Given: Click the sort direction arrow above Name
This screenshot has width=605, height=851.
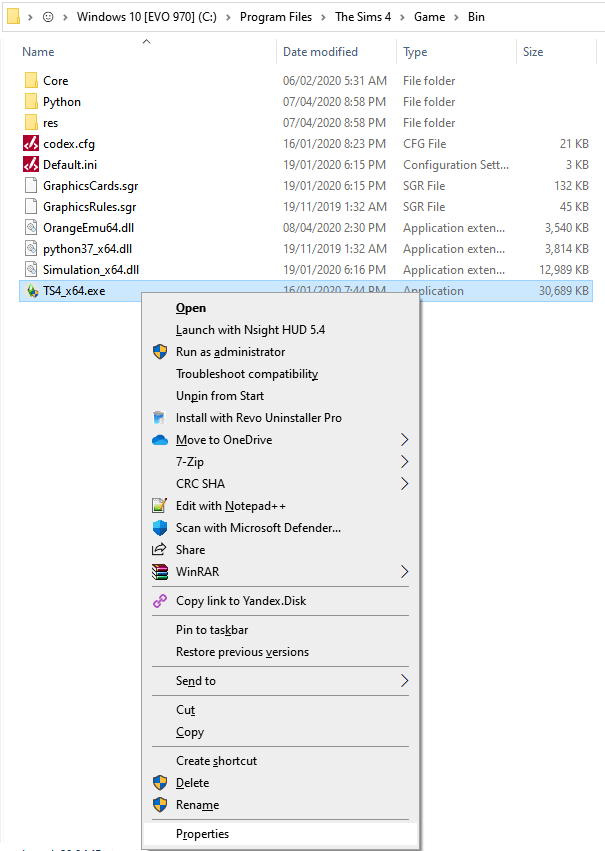Looking at the screenshot, I should pyautogui.click(x=146, y=41).
